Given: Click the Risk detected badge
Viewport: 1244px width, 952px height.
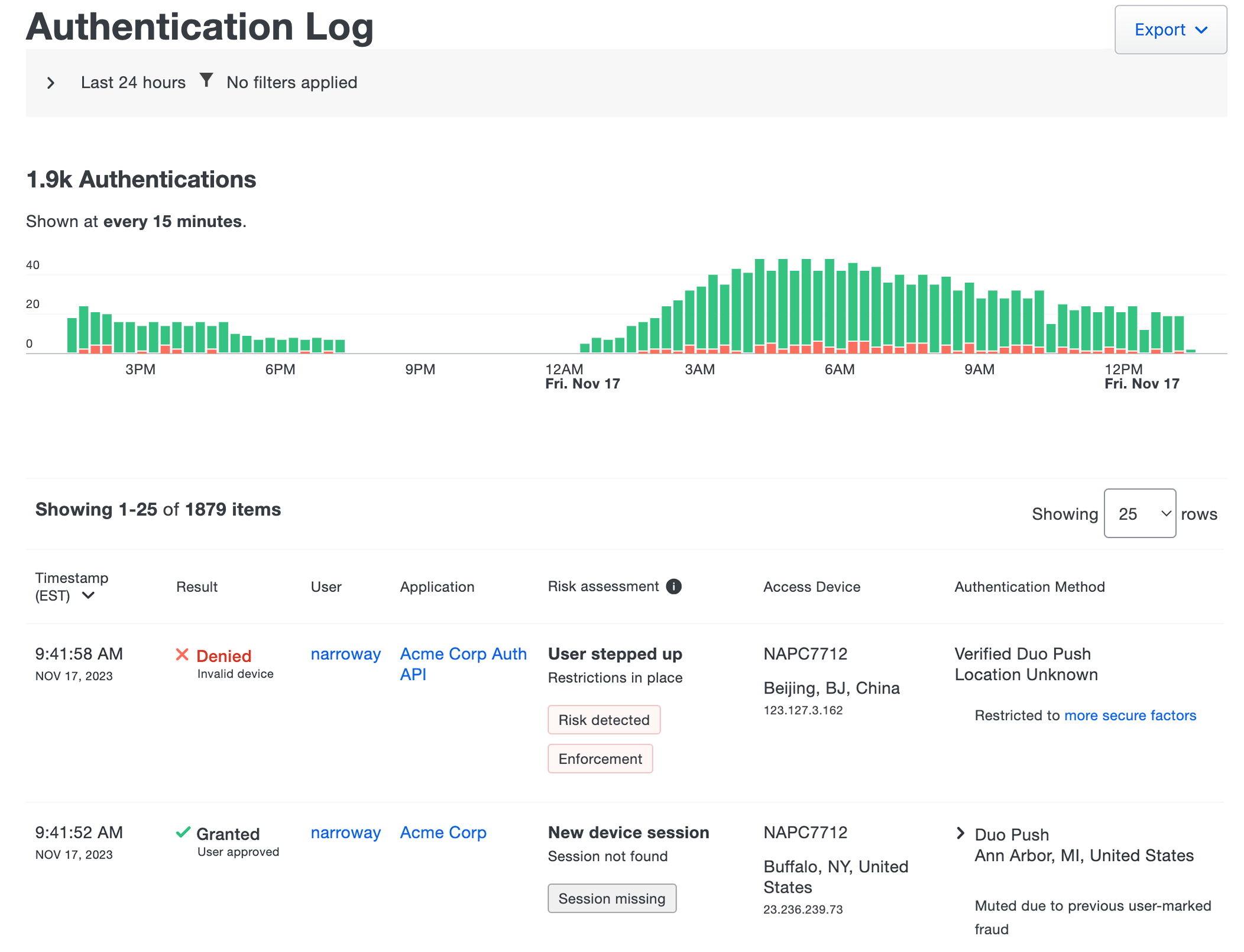Looking at the screenshot, I should tap(604, 720).
